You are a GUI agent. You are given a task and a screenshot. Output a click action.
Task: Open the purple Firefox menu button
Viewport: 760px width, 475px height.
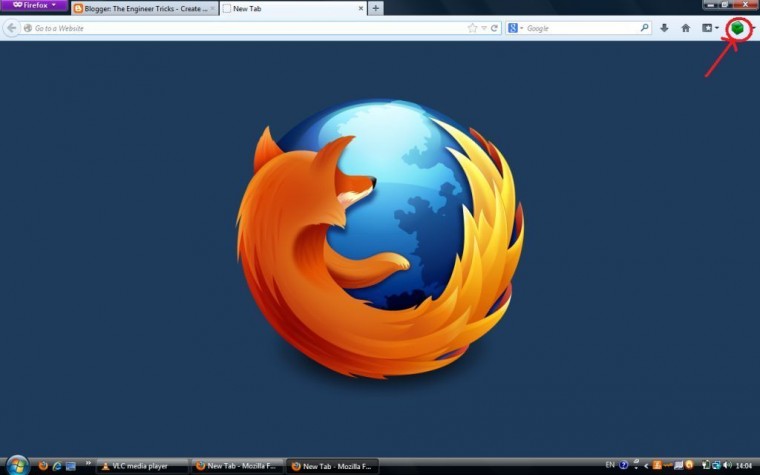coord(34,5)
